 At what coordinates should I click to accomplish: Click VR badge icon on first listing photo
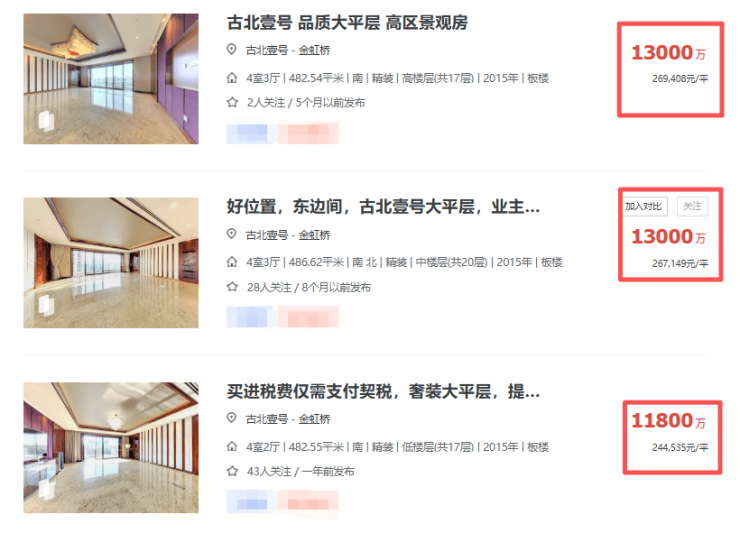(46, 120)
